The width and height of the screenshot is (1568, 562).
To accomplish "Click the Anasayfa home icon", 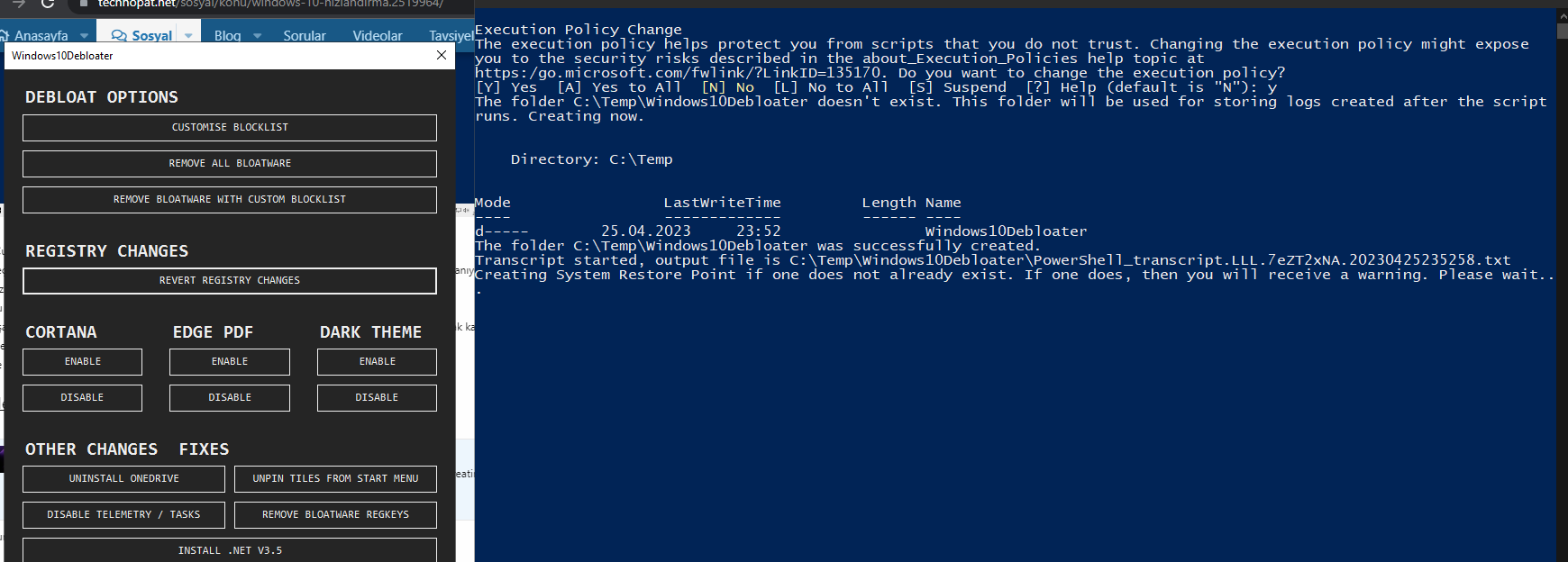I will tap(5, 36).
